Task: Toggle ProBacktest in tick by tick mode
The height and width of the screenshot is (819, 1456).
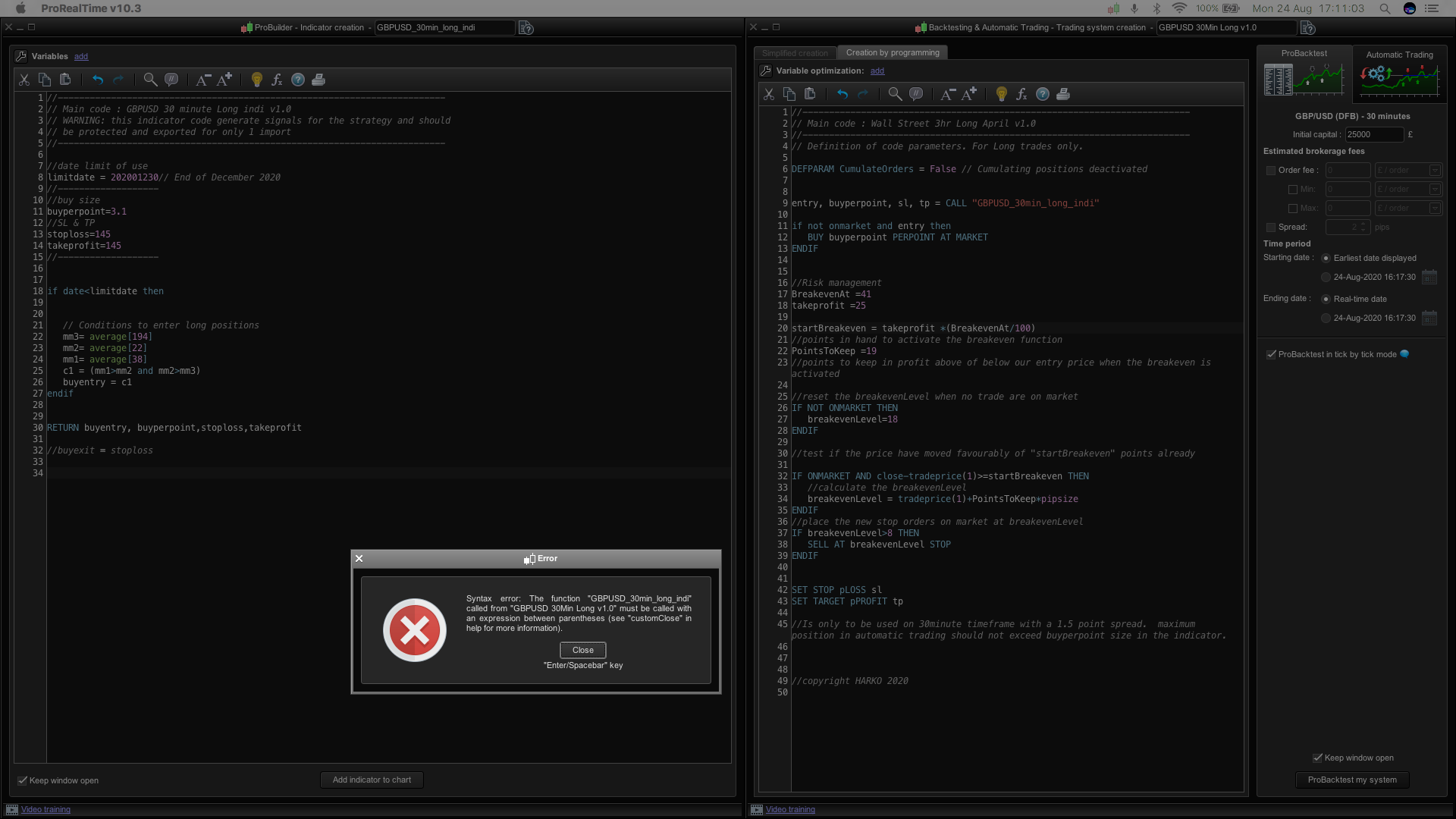Action: (1272, 354)
